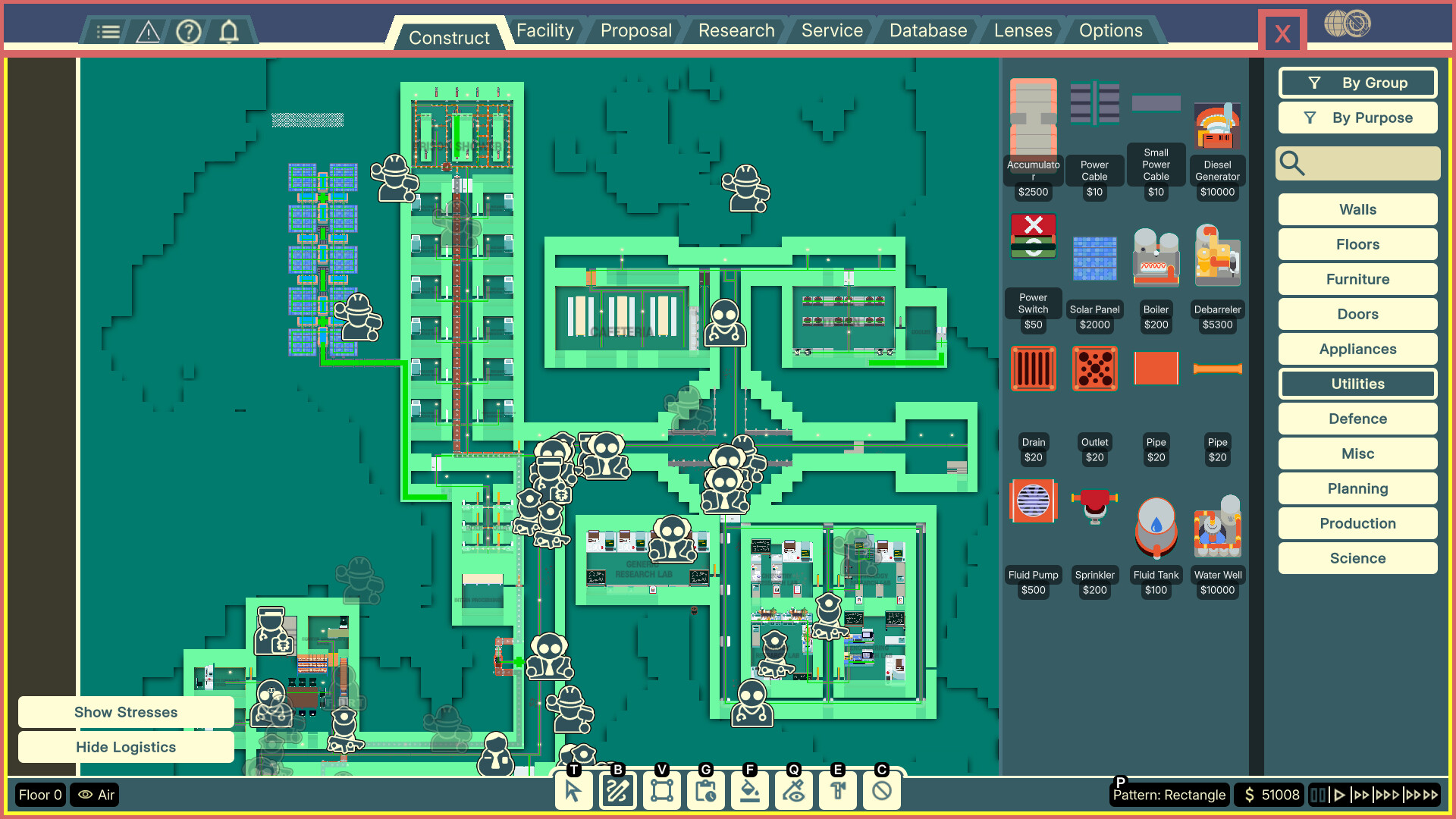Open the Floor 0 selector
This screenshot has height=819, width=1456.
40,795
